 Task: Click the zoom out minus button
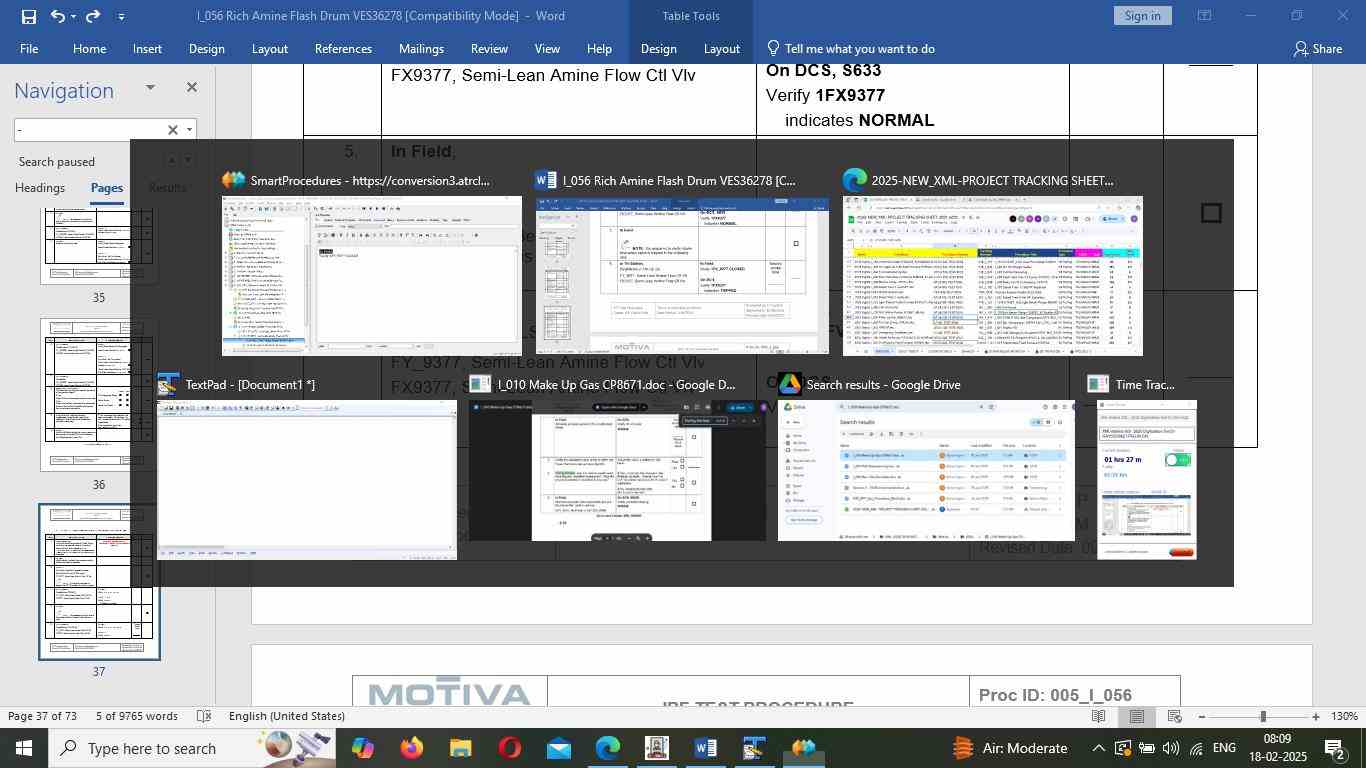click(x=1201, y=717)
